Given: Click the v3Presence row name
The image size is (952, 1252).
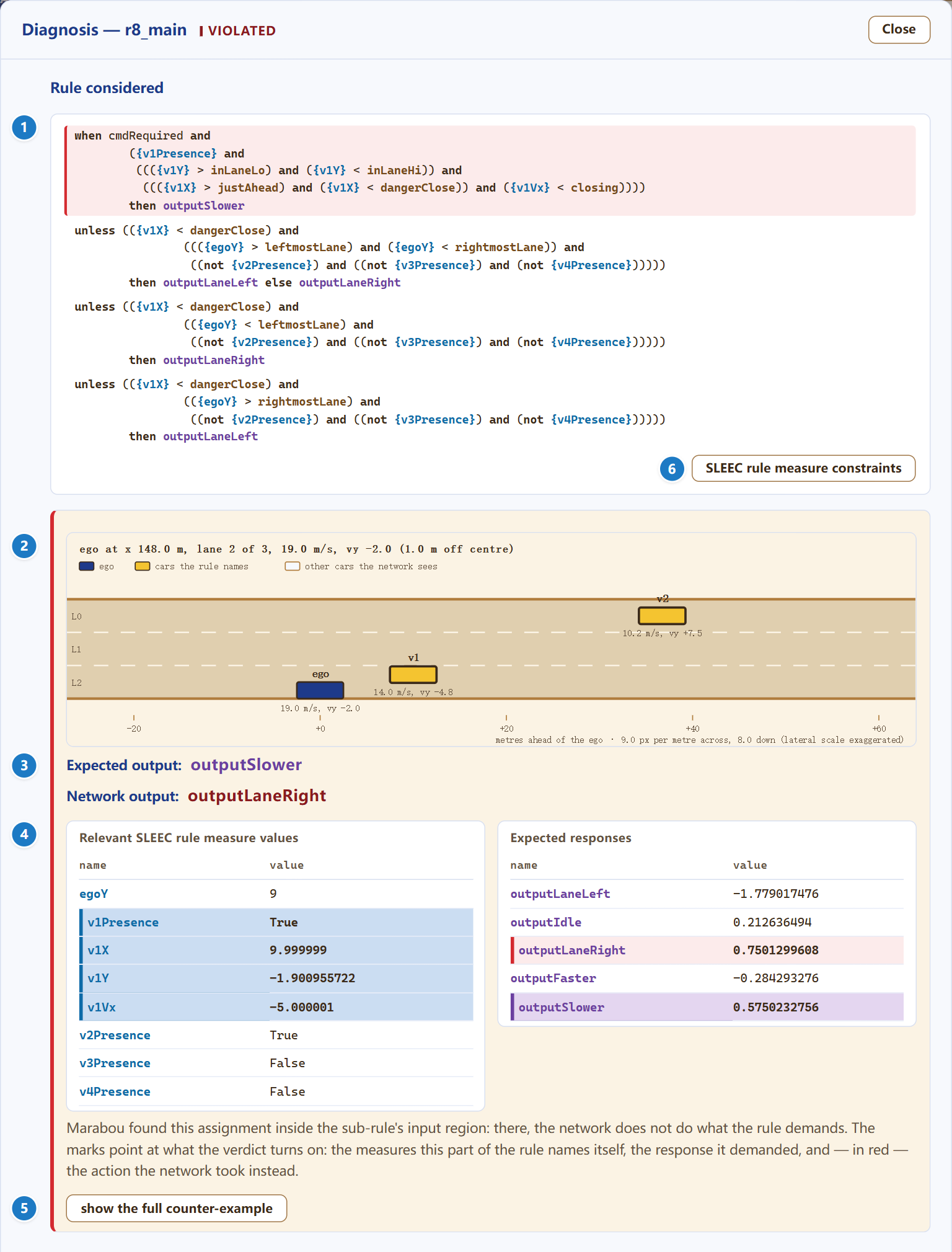Looking at the screenshot, I should [x=115, y=1063].
